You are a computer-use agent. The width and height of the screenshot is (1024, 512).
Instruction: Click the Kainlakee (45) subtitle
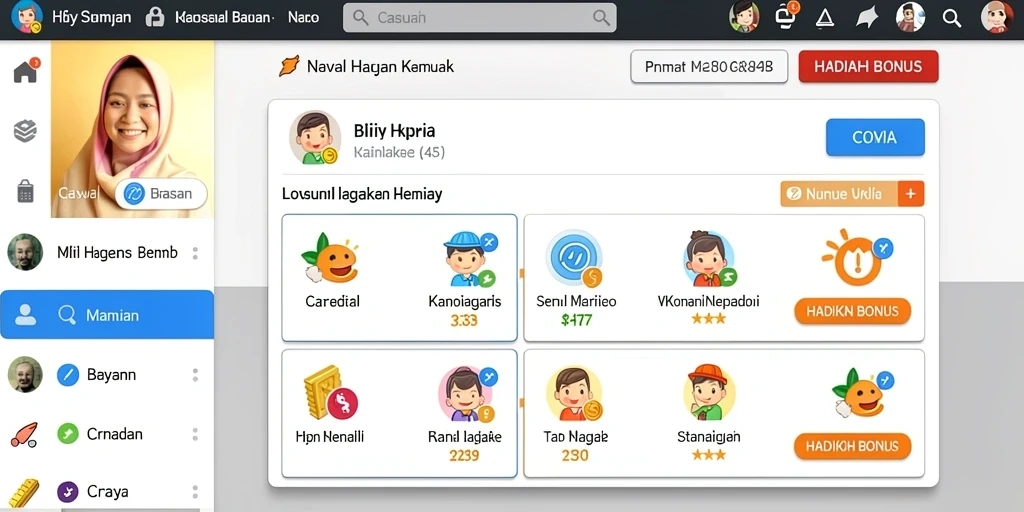(399, 153)
